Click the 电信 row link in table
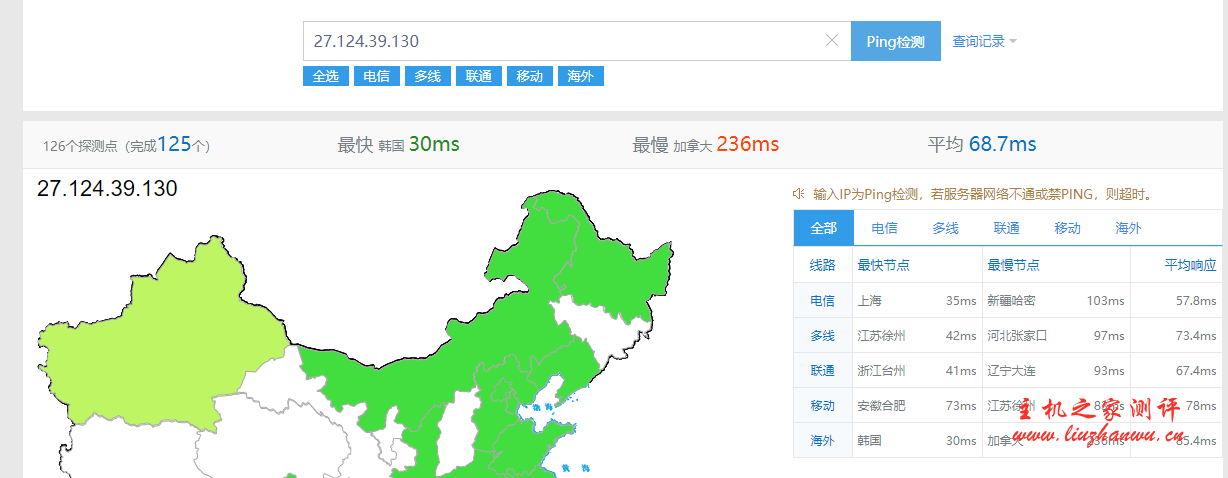The height and width of the screenshot is (478, 1228). [822, 301]
